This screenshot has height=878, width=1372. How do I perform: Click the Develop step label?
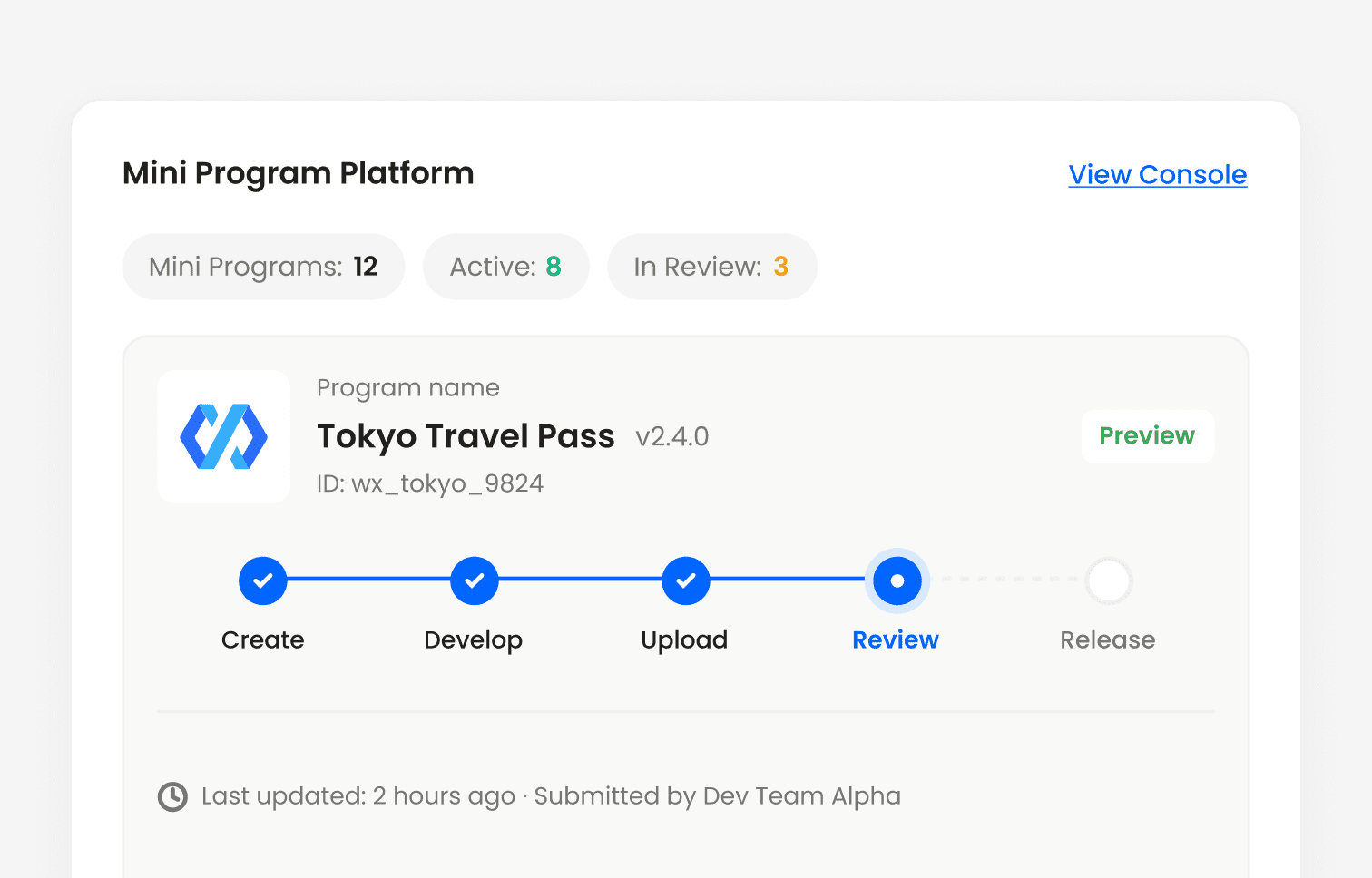pyautogui.click(x=474, y=640)
